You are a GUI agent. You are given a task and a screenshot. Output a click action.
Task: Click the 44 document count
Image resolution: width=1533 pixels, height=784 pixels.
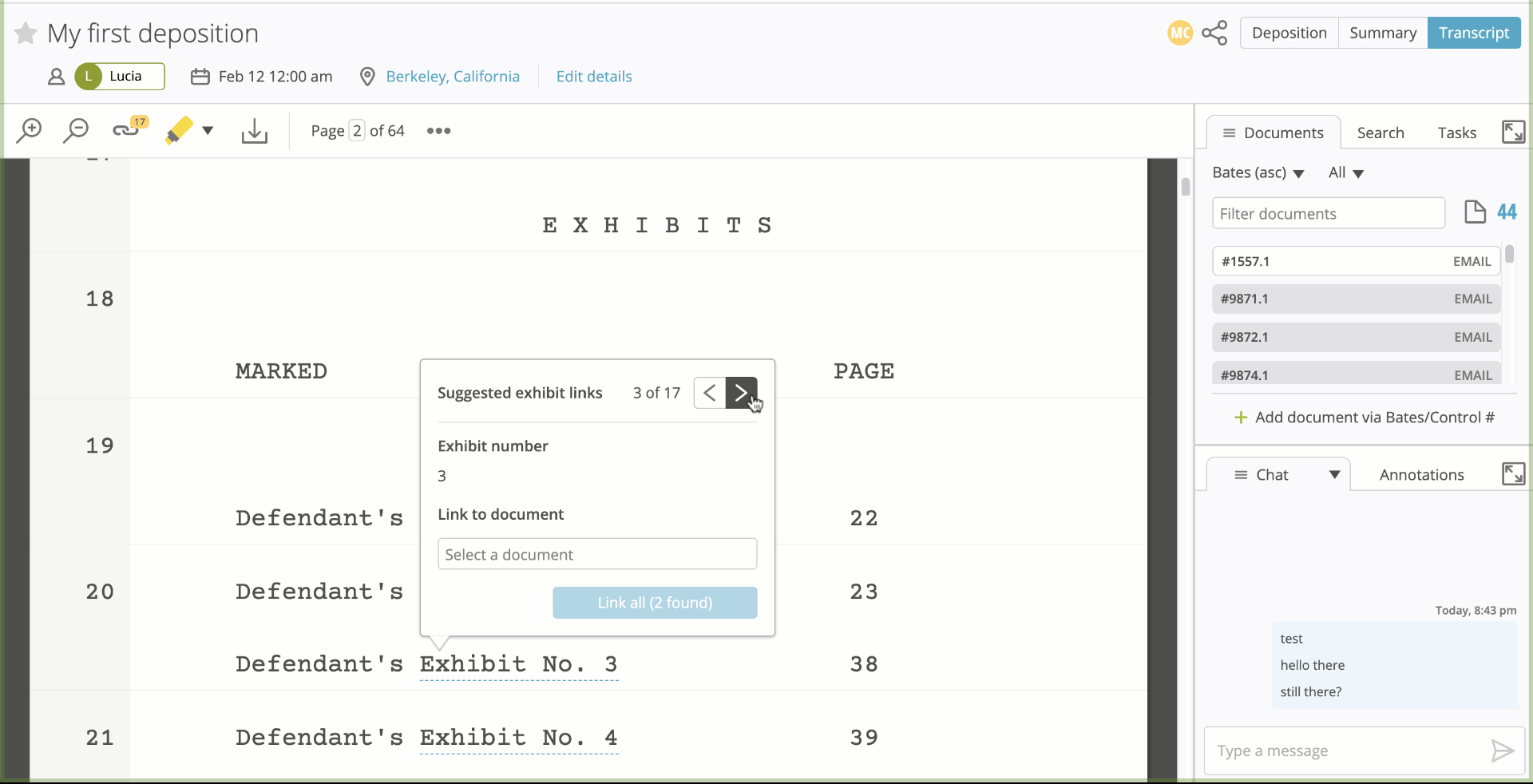[1507, 212]
